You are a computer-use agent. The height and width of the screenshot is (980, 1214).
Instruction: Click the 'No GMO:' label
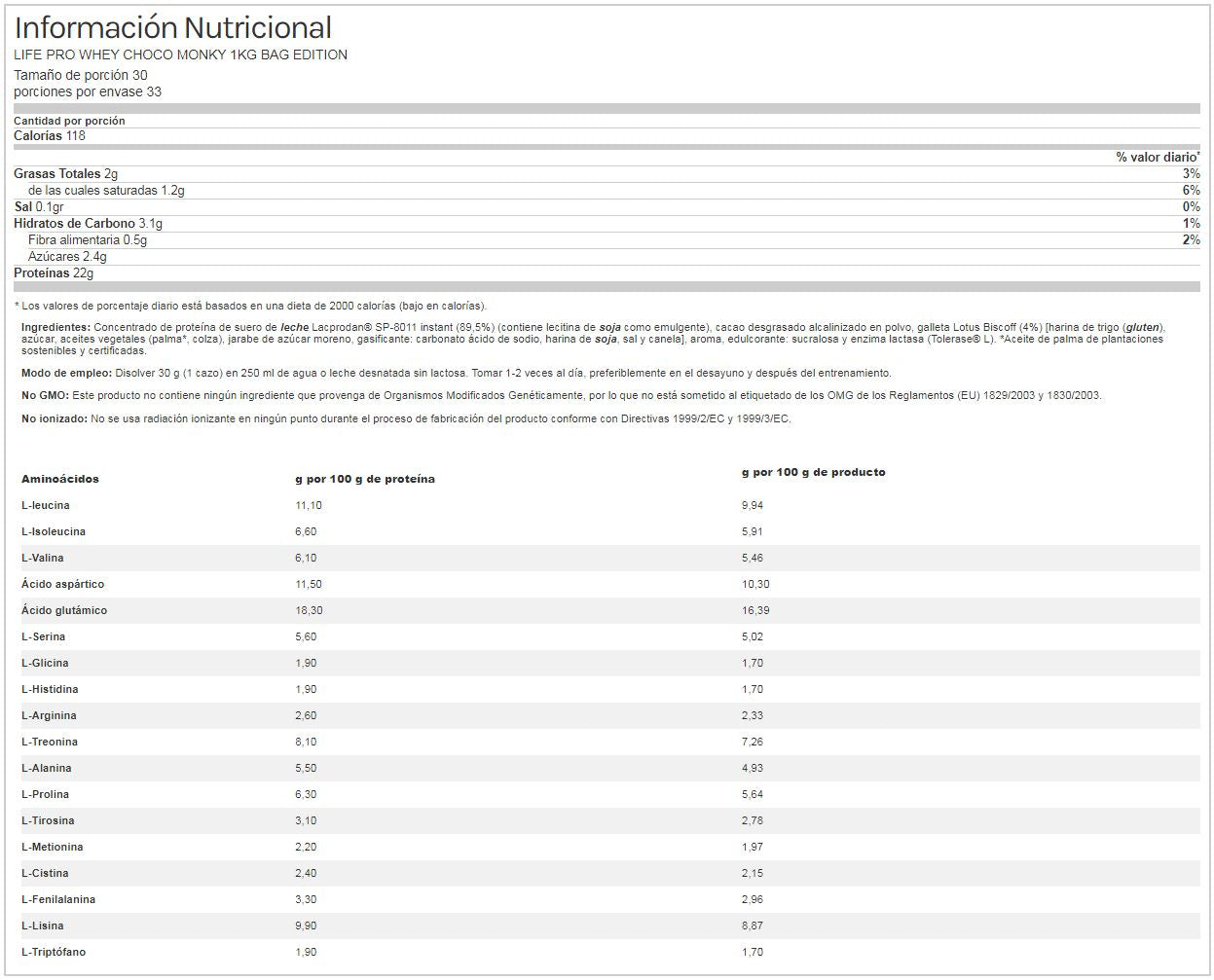(x=45, y=395)
